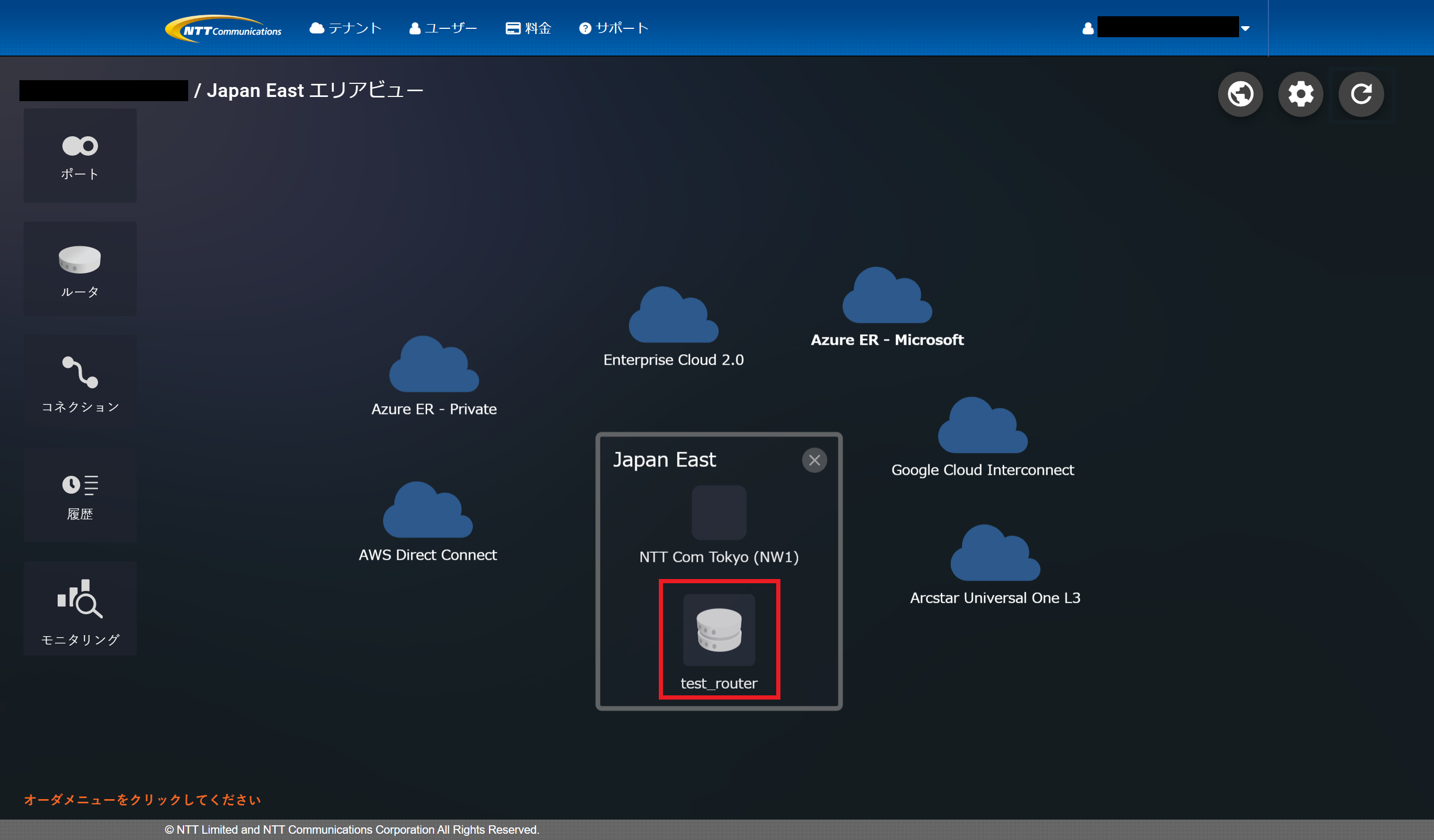Select the test_router icon
This screenshot has width=1434, height=840.
pyautogui.click(x=719, y=630)
